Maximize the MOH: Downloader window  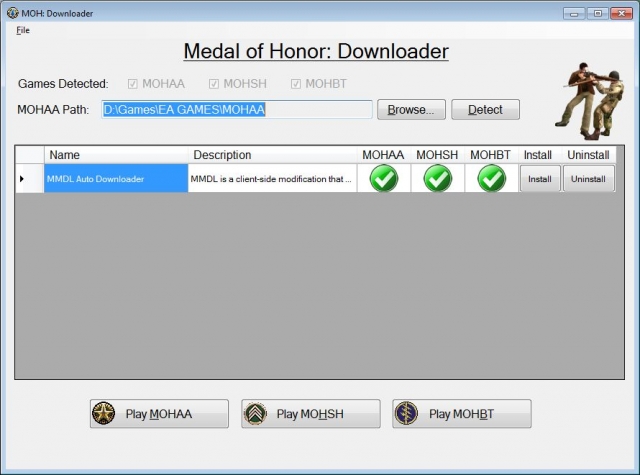pos(598,13)
